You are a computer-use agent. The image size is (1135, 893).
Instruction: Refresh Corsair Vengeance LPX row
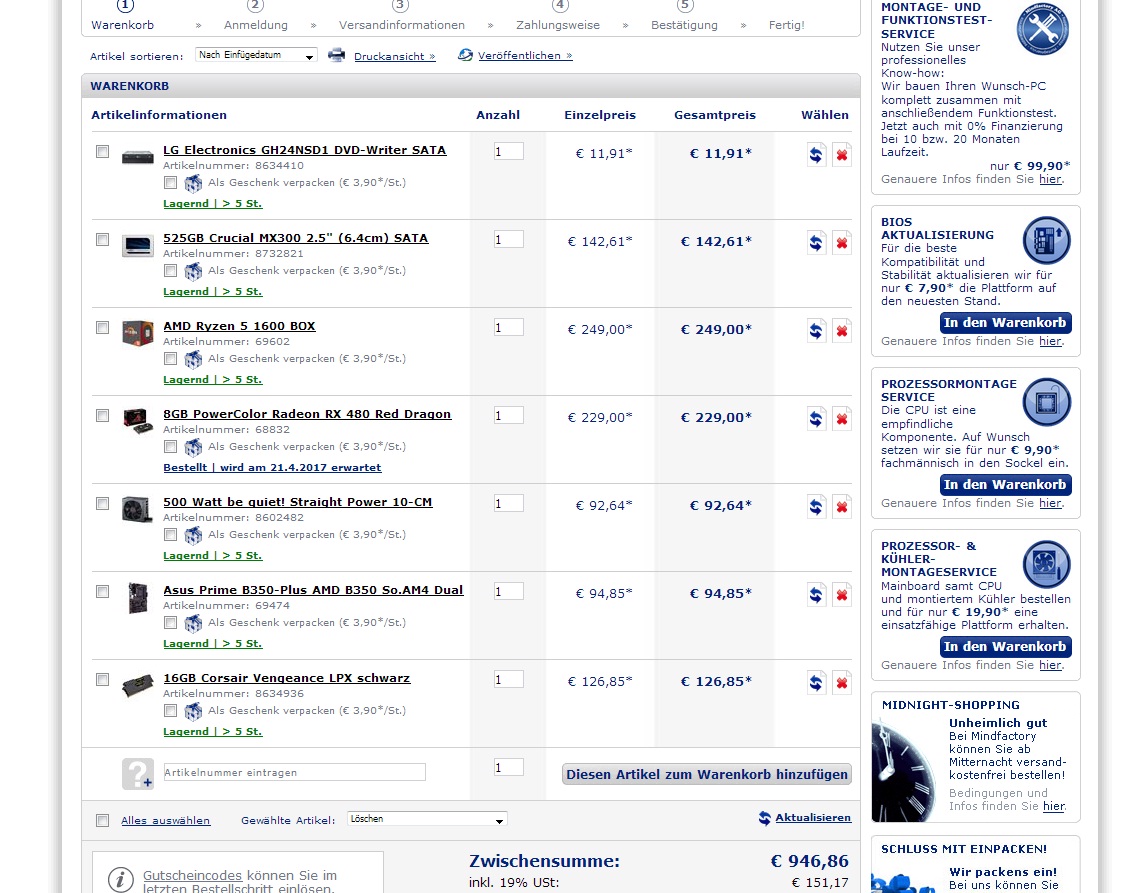click(x=816, y=683)
